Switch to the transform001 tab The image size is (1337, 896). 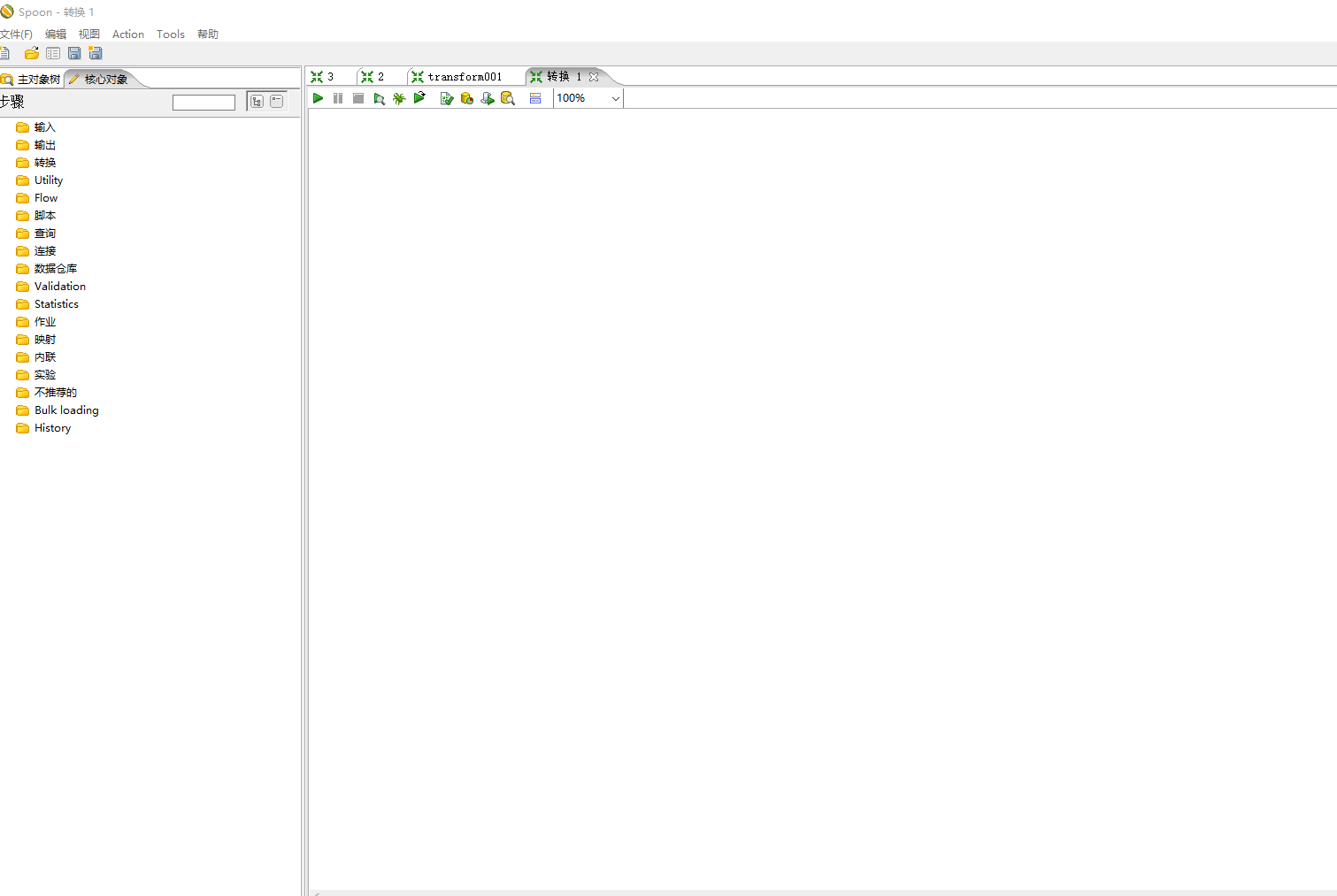pyautogui.click(x=457, y=77)
